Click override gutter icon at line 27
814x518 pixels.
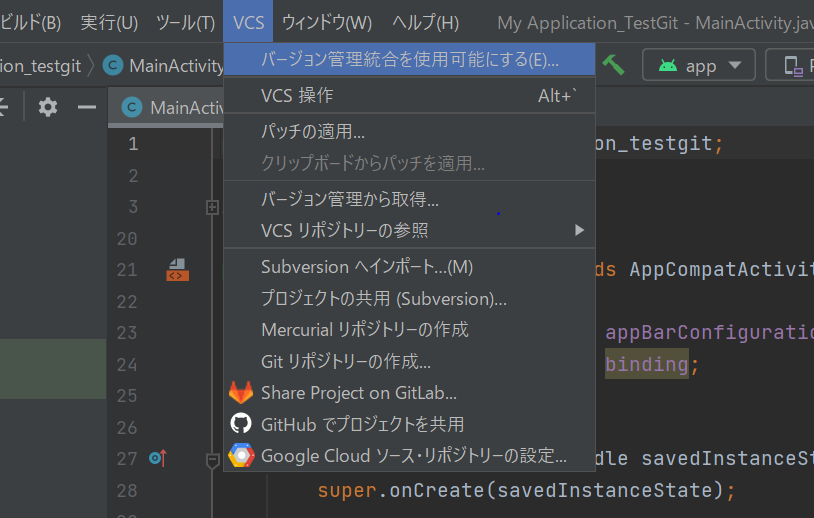pyautogui.click(x=158, y=458)
